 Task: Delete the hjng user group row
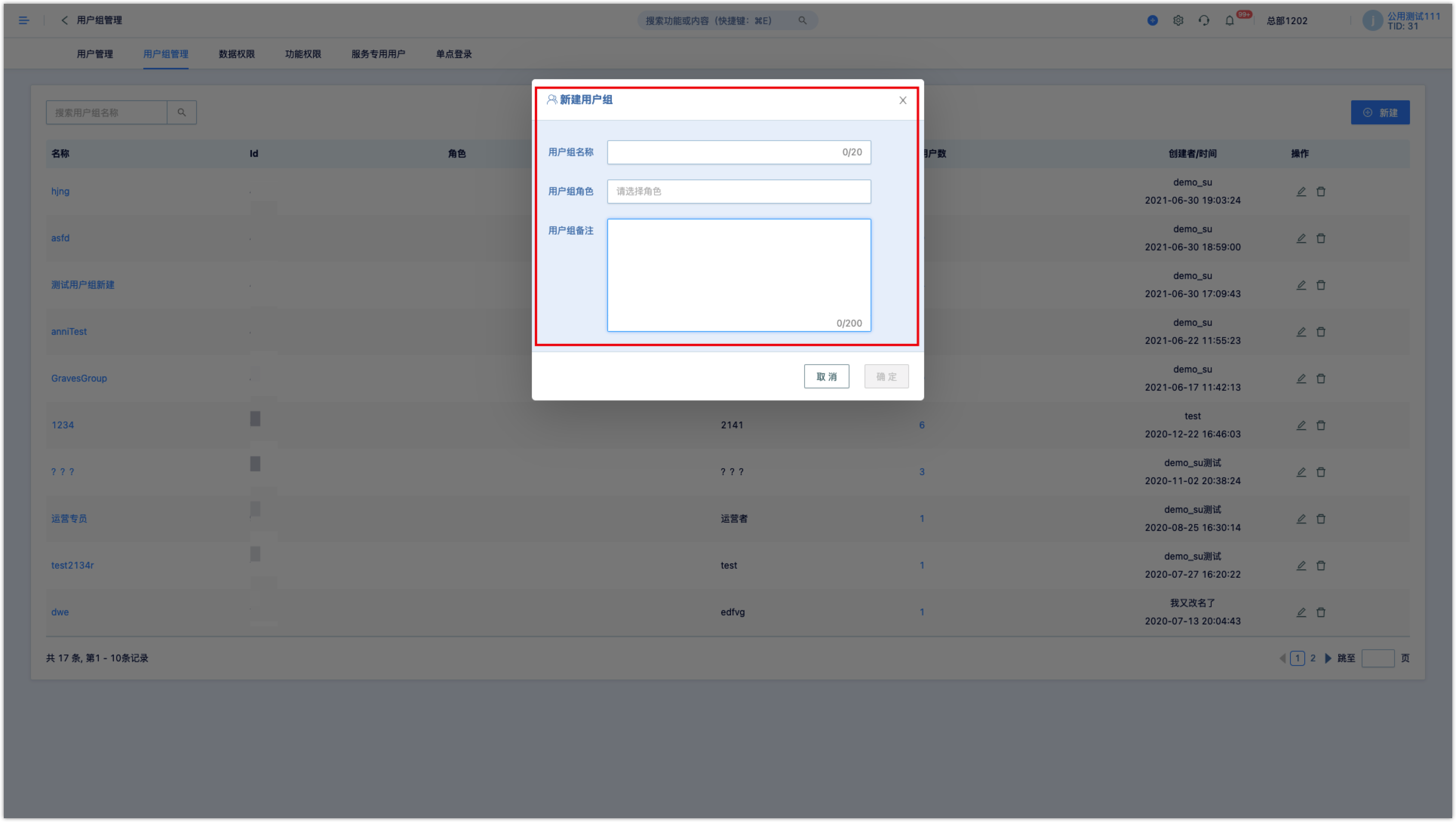1321,192
